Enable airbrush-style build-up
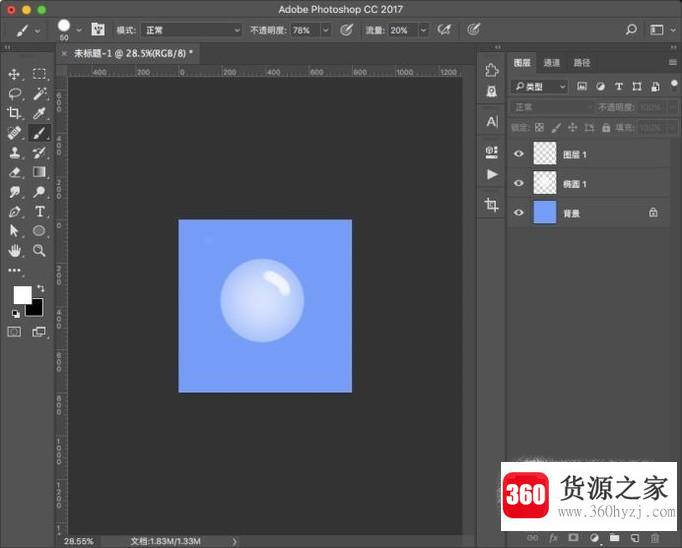The width and height of the screenshot is (682, 548). (444, 30)
